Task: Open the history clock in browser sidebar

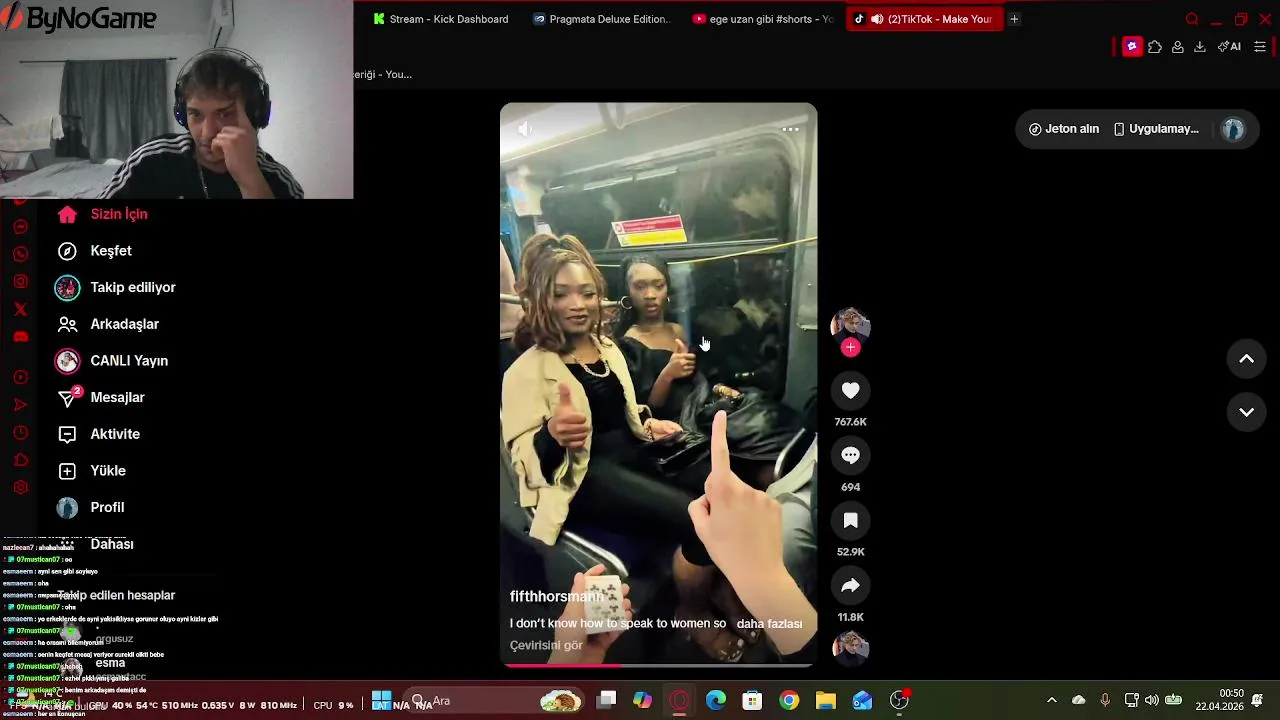Action: tap(20, 433)
